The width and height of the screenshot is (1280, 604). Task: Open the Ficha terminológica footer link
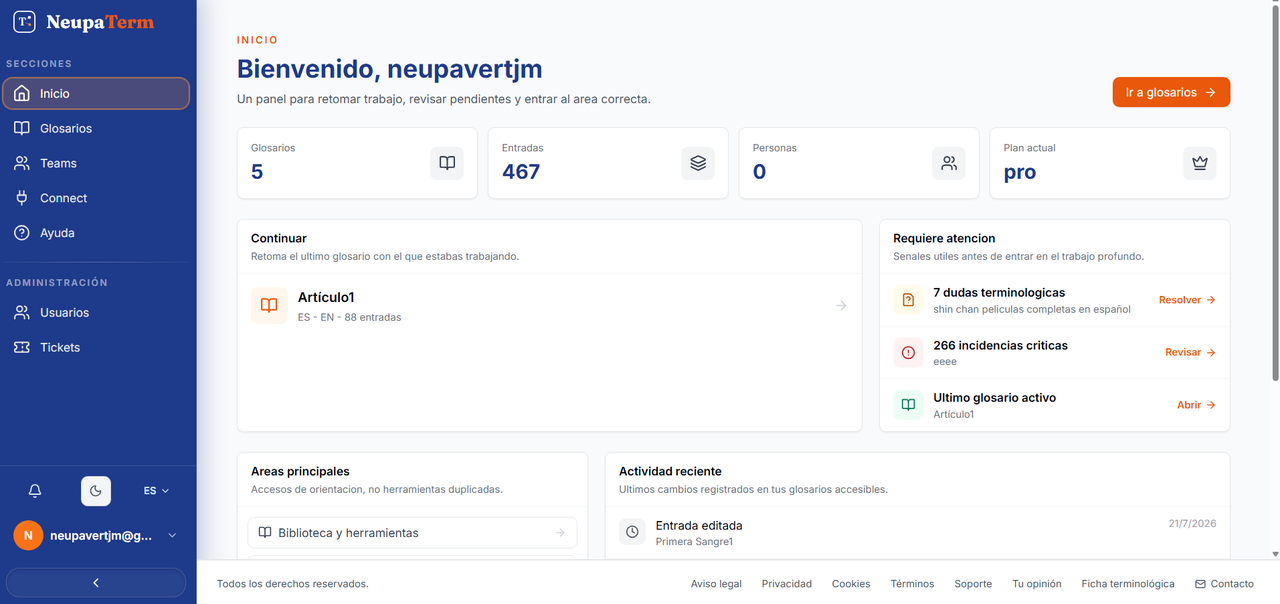click(1128, 584)
